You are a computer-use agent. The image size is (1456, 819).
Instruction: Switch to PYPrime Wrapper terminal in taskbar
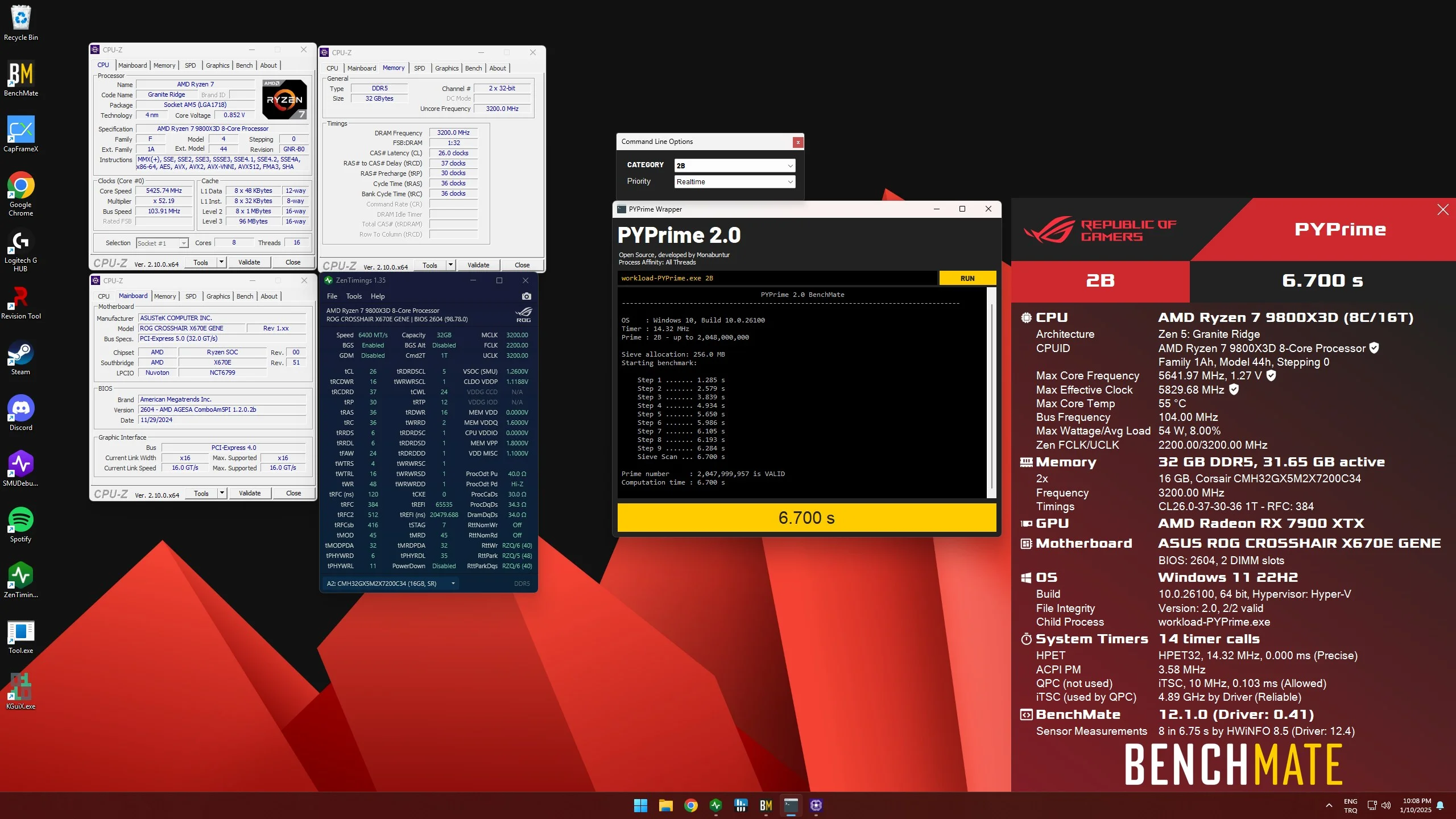coord(791,805)
